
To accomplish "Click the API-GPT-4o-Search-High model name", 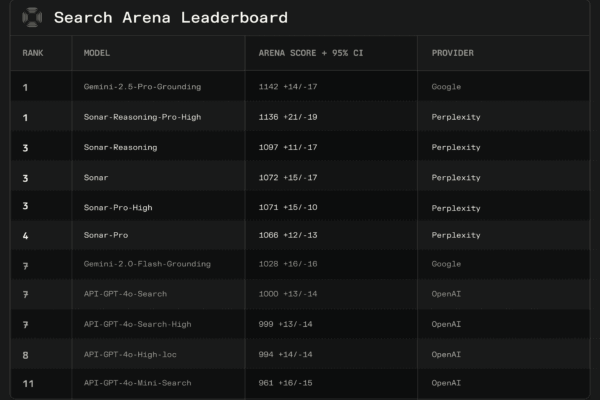I will click(x=137, y=324).
